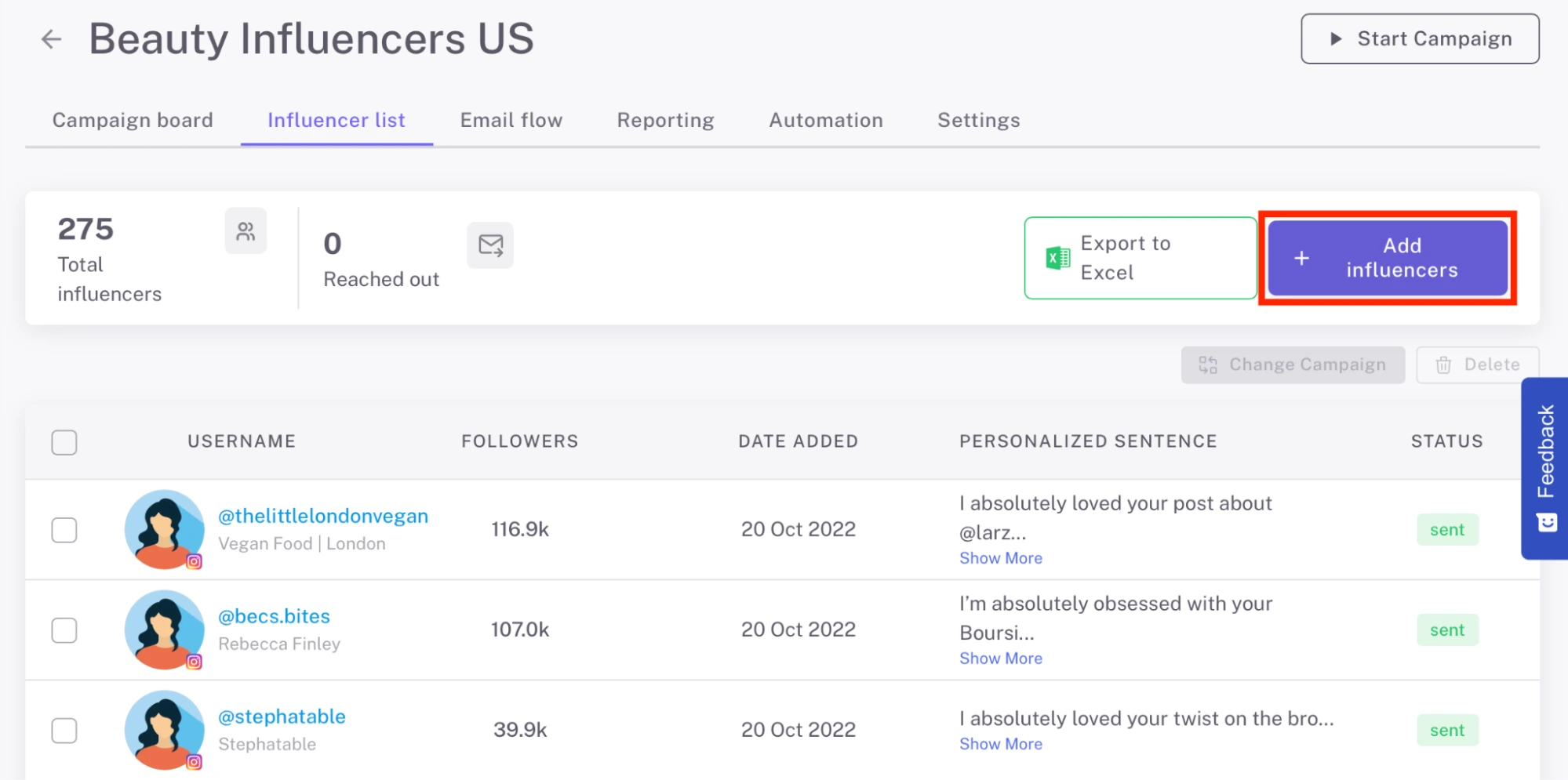Screen dimensions: 1568x780
Task: Select the @becs.bites row checkbox
Action: [x=64, y=630]
